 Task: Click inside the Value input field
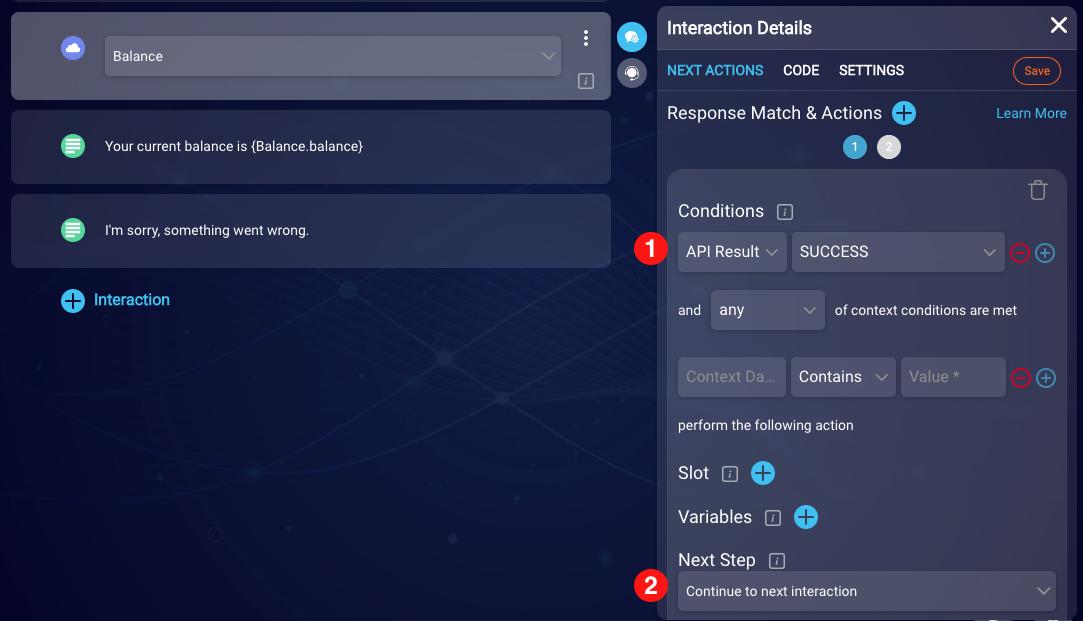pos(952,377)
